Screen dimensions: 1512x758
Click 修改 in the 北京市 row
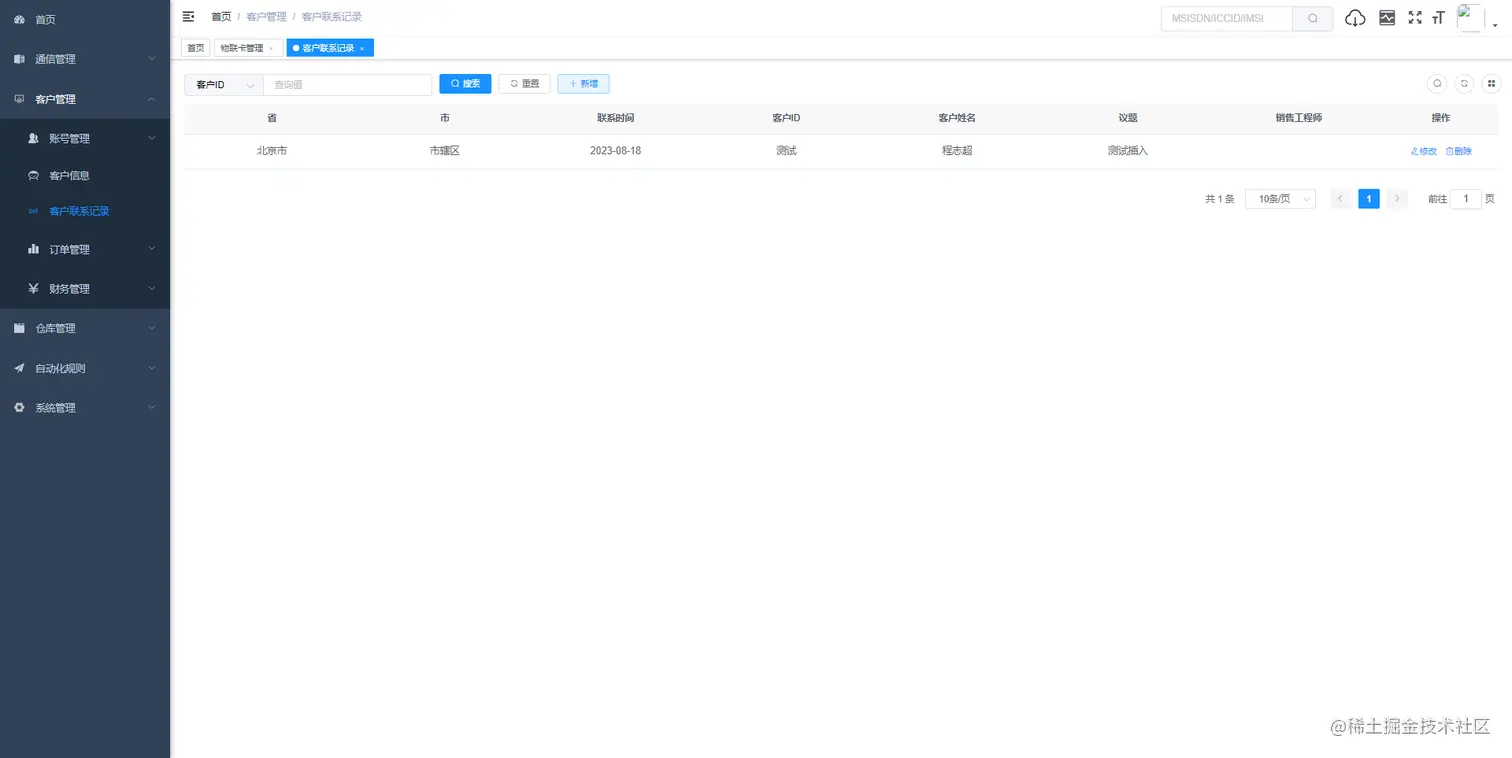[1423, 151]
